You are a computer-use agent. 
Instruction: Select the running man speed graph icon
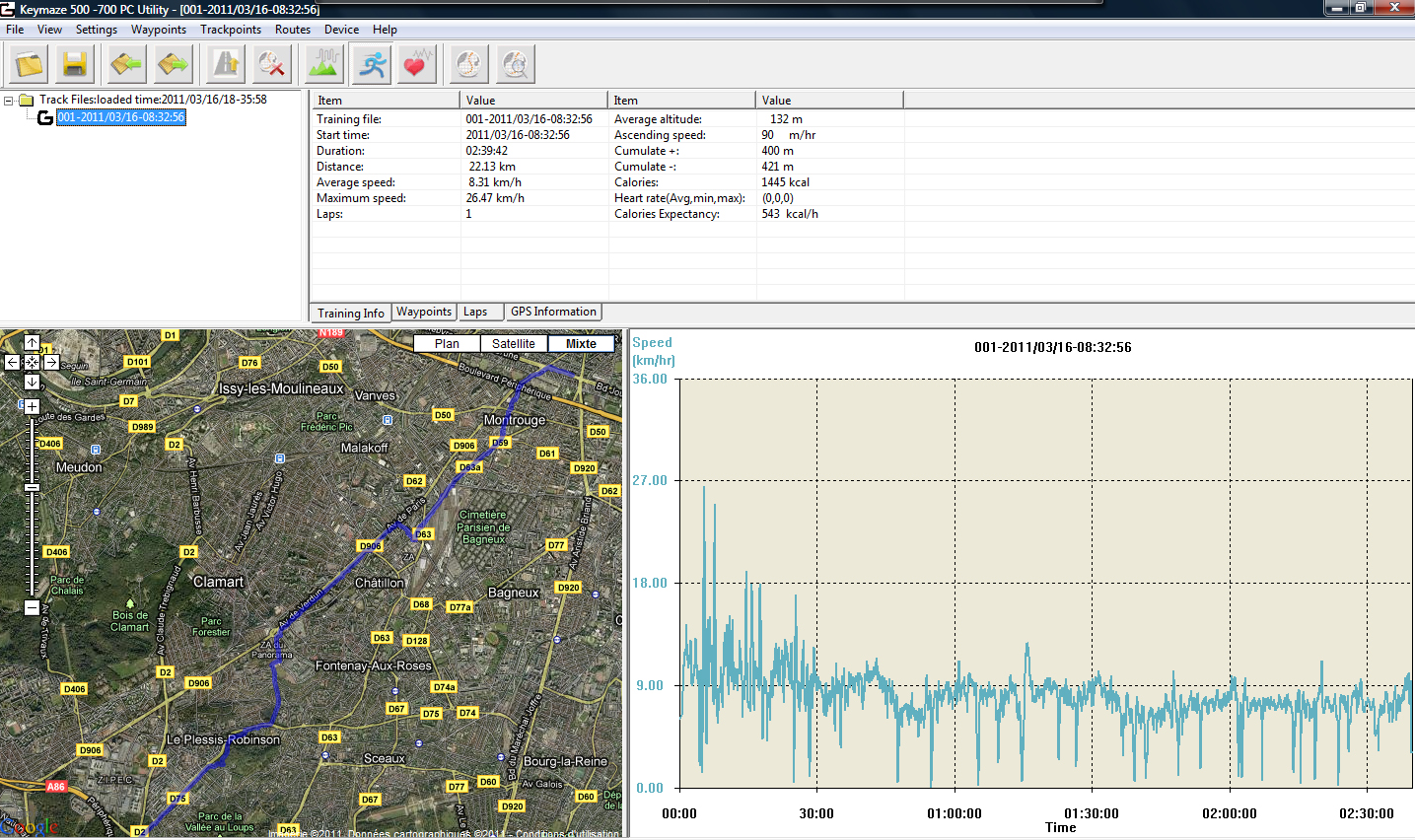coord(371,65)
